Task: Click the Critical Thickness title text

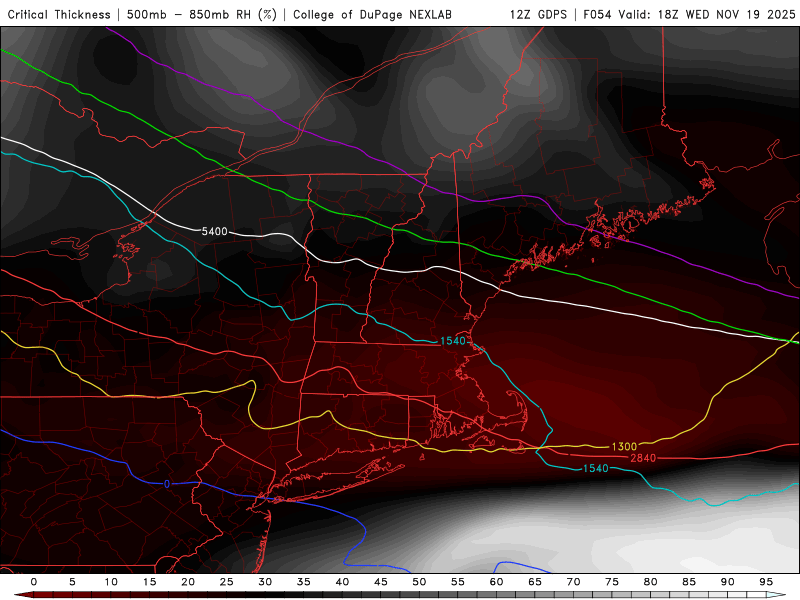Action: (x=59, y=14)
